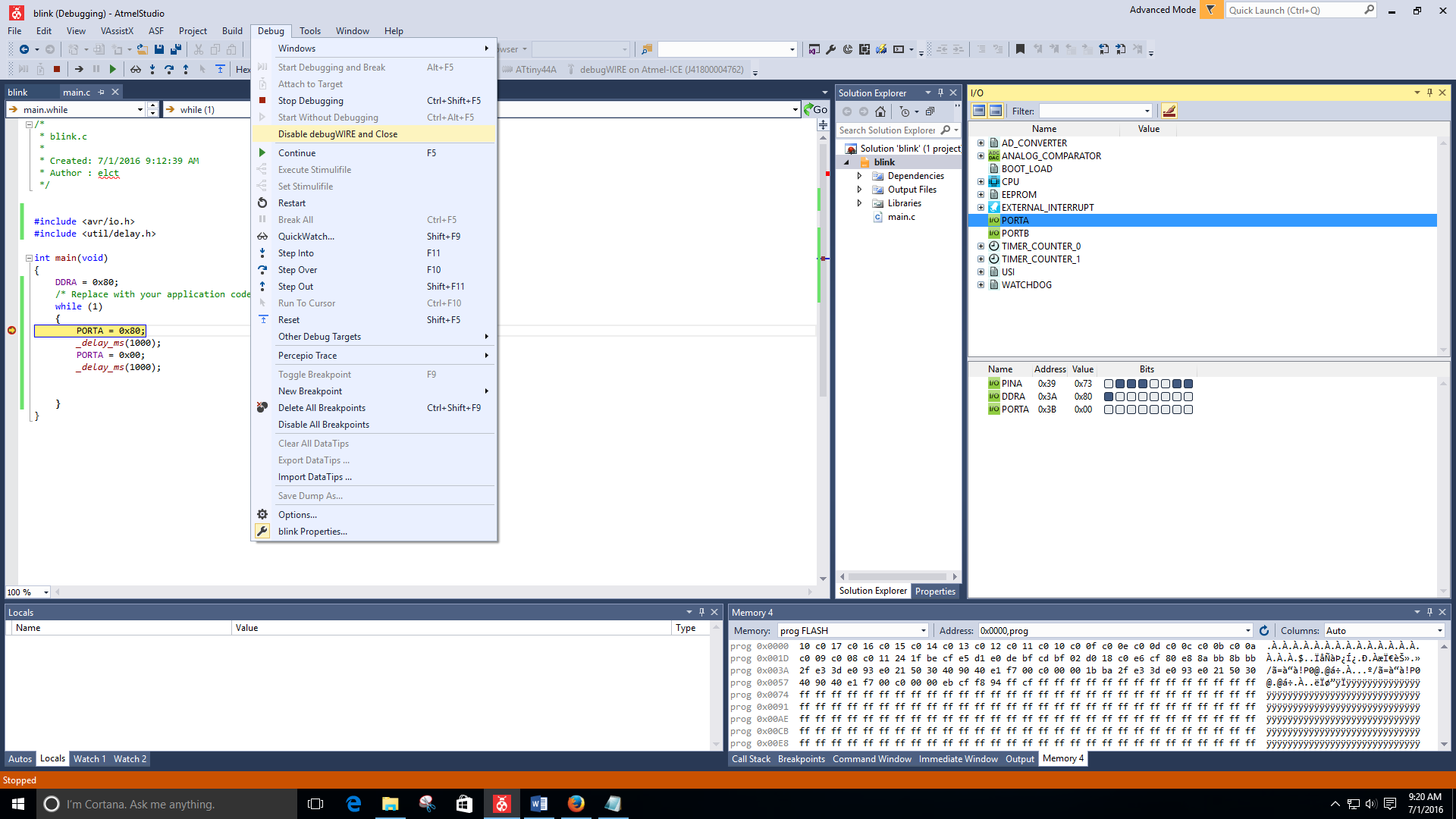The image size is (1456, 819).
Task: Click the Memory Address input field
Action: pos(1115,631)
